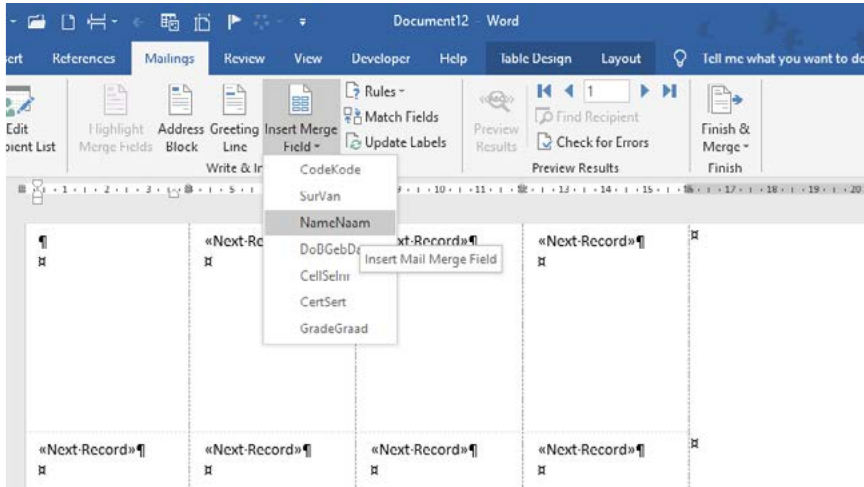Select the CellSelnr merge field
Viewport: 864px width, 487px height.
330,275
